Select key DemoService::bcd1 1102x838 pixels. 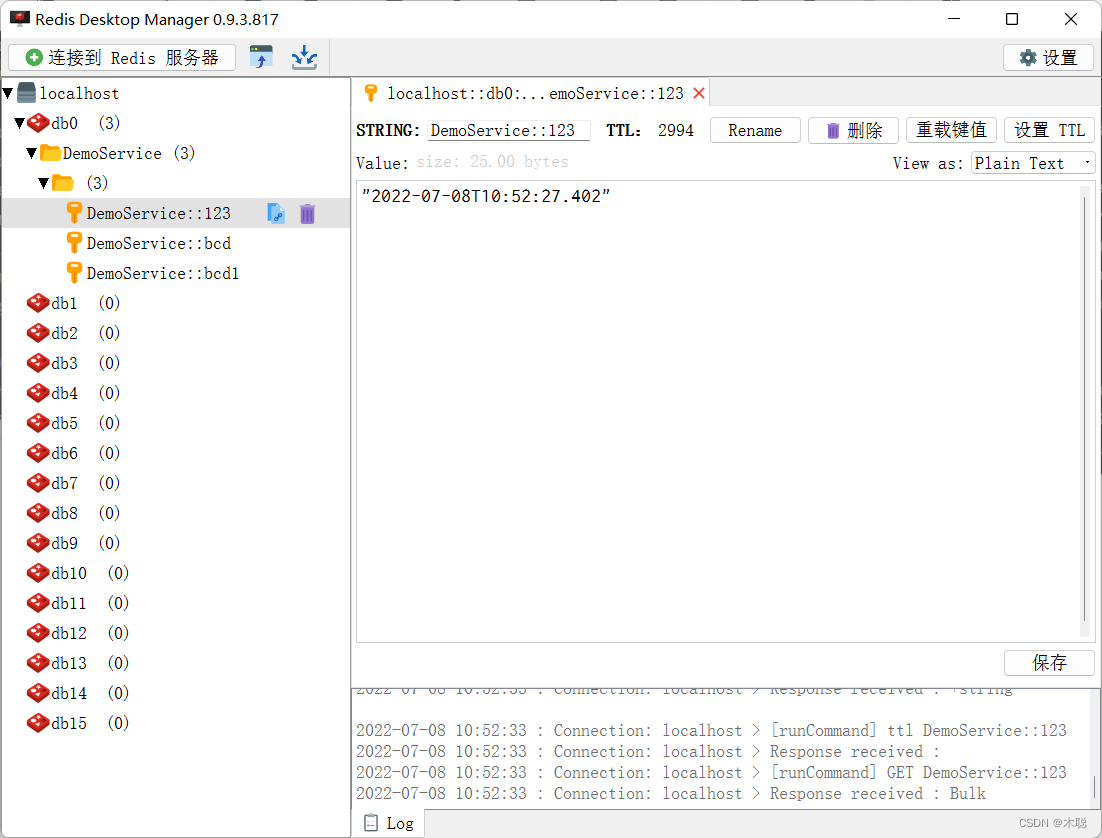[163, 273]
